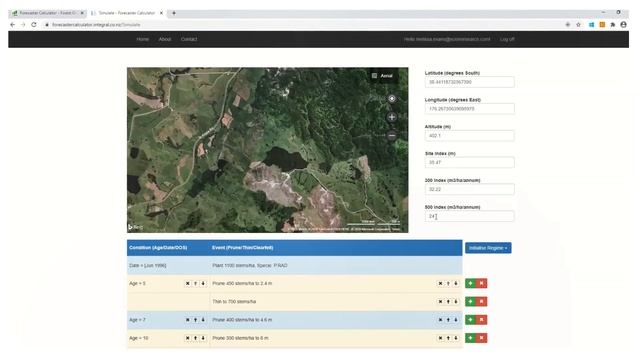Edit the Site Index (m) field
This screenshot has width=640, height=360.
pos(469,162)
